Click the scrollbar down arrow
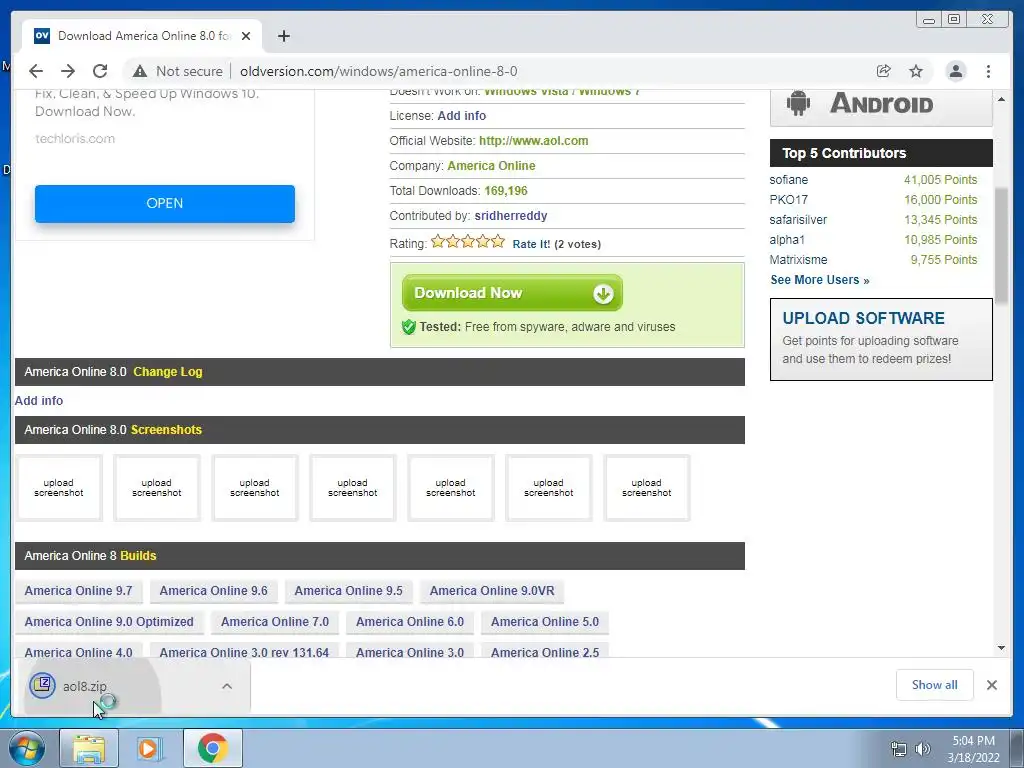This screenshot has height=768, width=1024. [x=1001, y=648]
